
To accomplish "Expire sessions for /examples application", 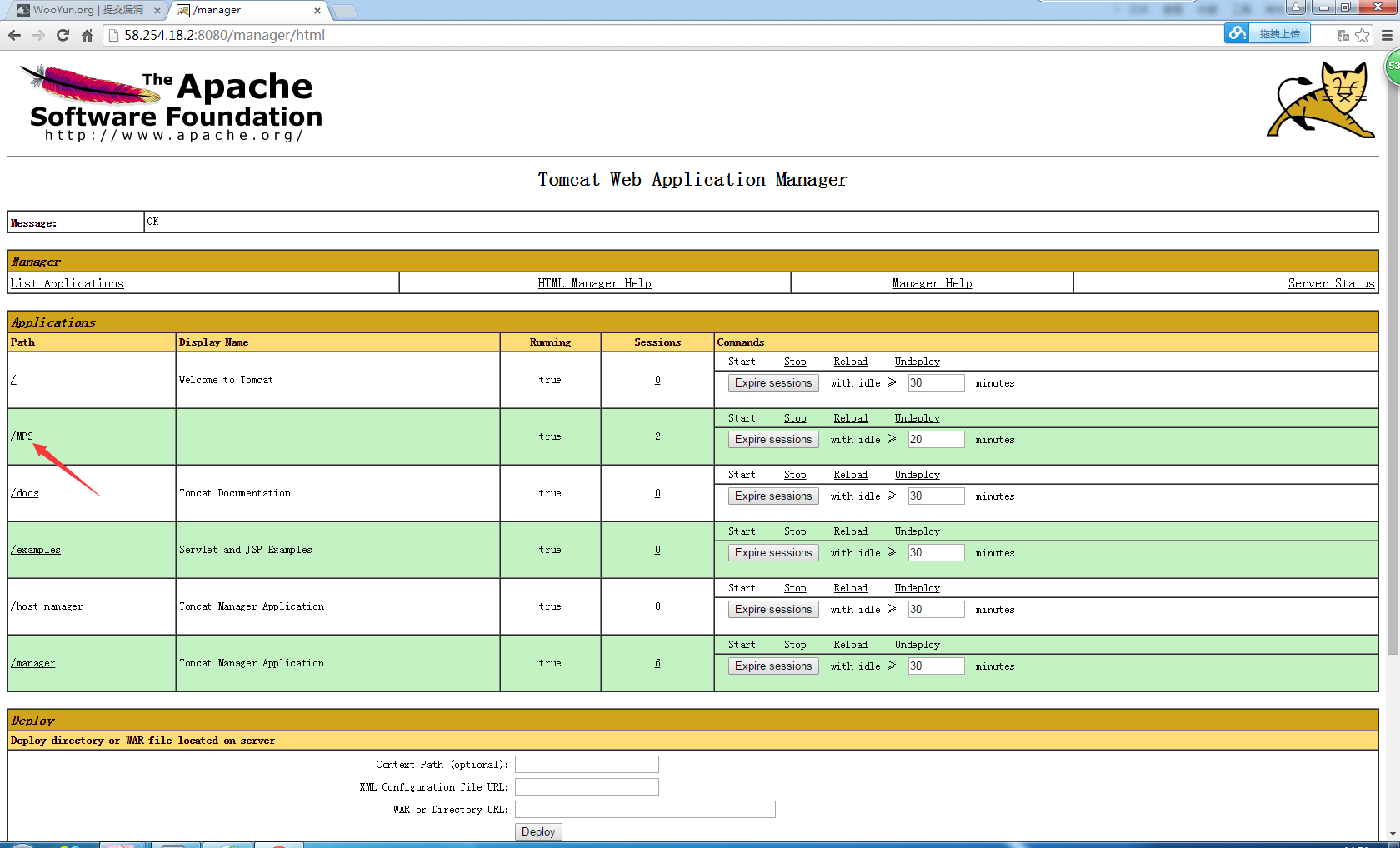I will coord(773,553).
